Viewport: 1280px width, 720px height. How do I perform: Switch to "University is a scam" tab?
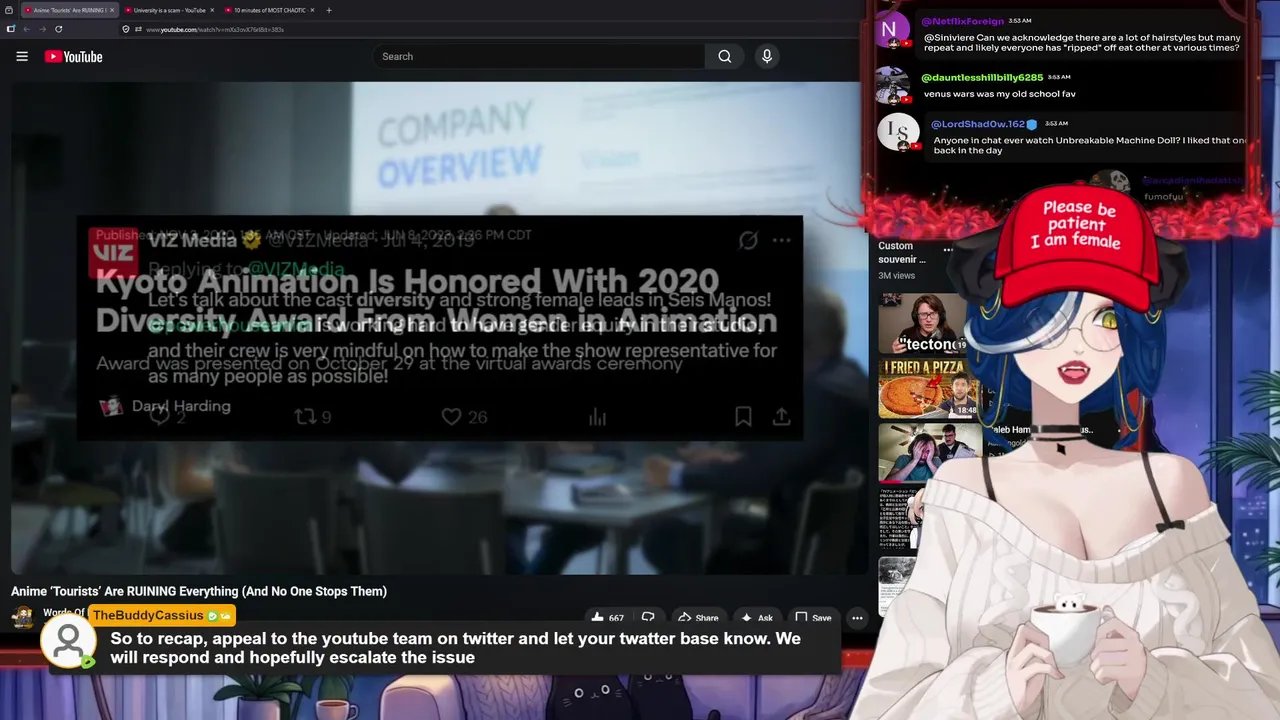point(169,10)
